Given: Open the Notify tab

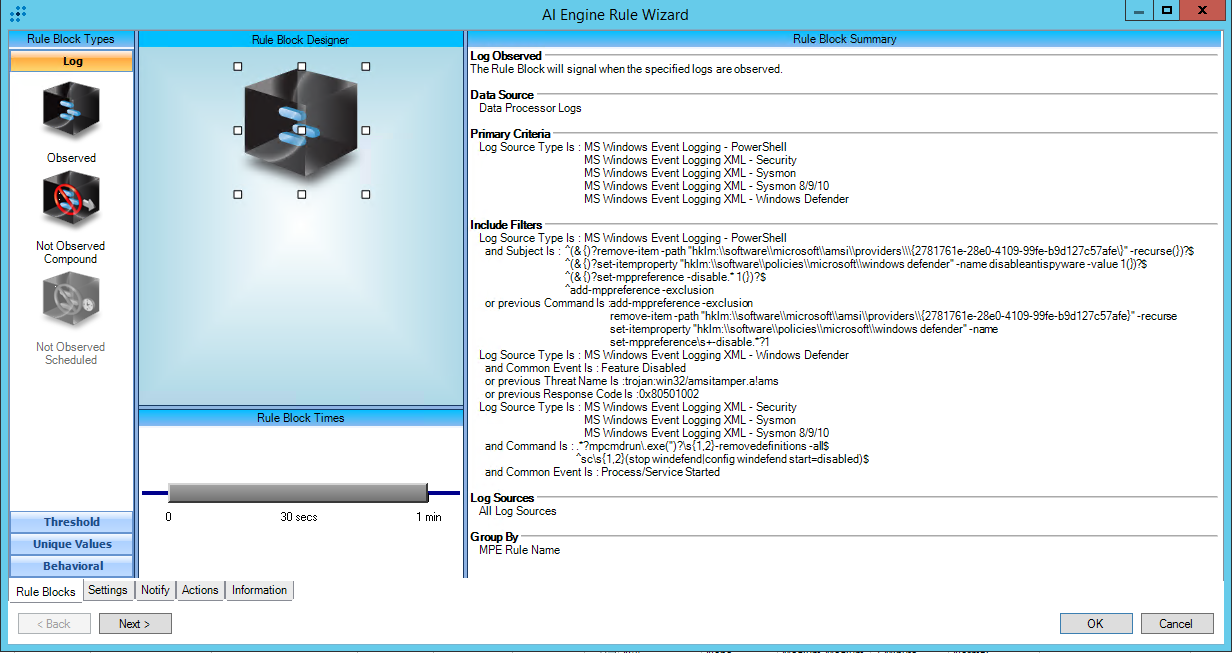Looking at the screenshot, I should [155, 590].
